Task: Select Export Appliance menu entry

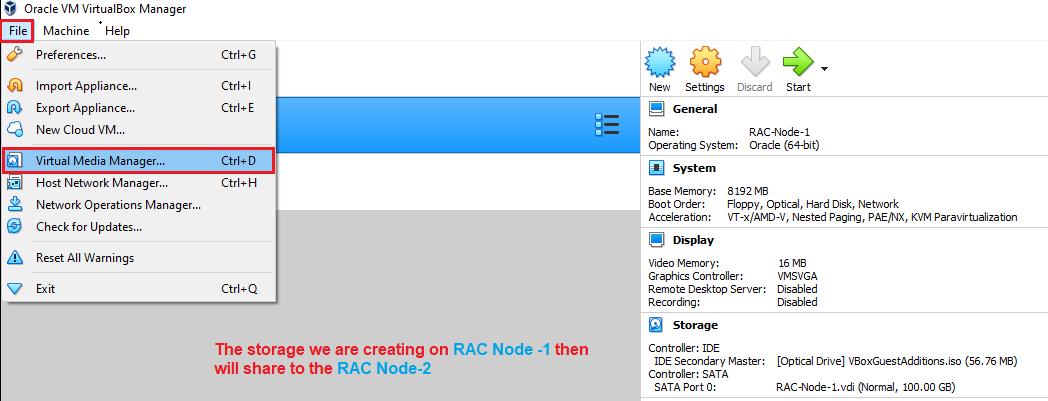Action: 138,108
